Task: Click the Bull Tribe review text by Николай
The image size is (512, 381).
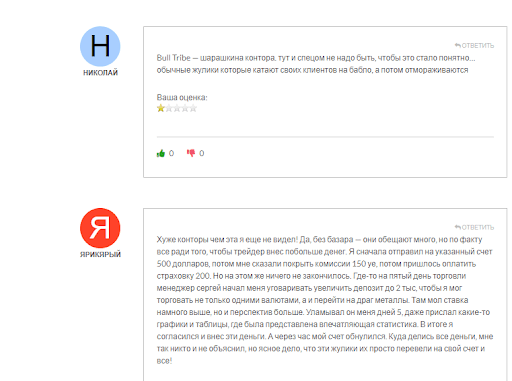Action: coord(316,64)
